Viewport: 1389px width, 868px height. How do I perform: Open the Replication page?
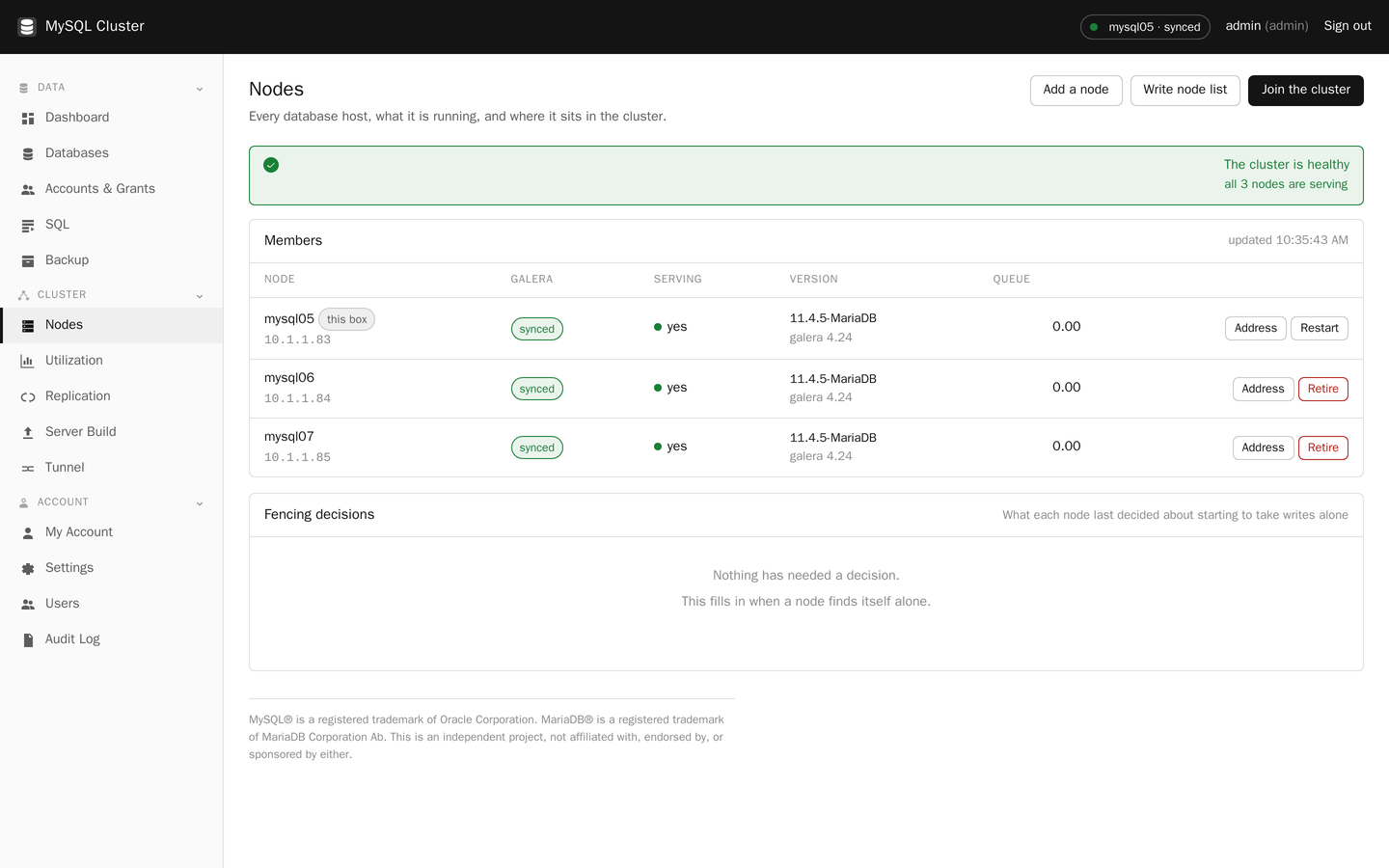112,396
